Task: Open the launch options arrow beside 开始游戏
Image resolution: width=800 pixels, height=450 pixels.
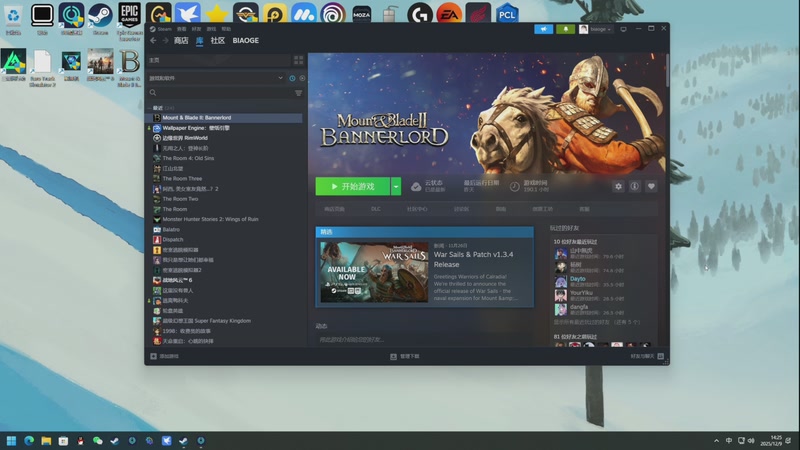Action: (396, 186)
